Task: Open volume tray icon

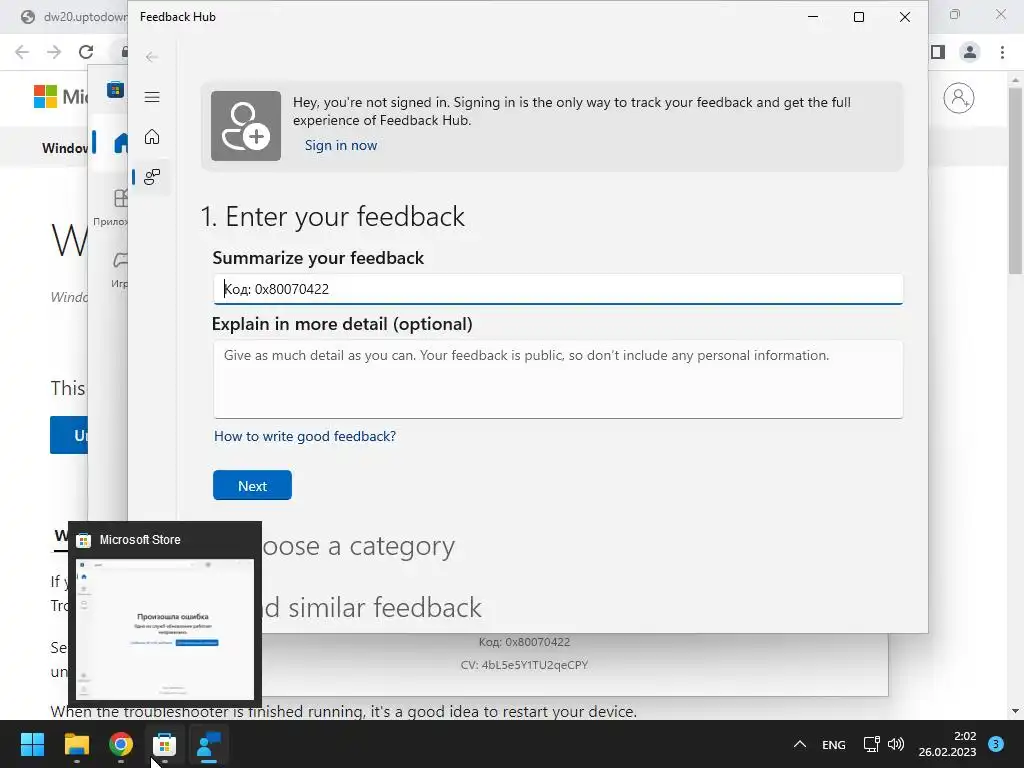Action: (896, 744)
